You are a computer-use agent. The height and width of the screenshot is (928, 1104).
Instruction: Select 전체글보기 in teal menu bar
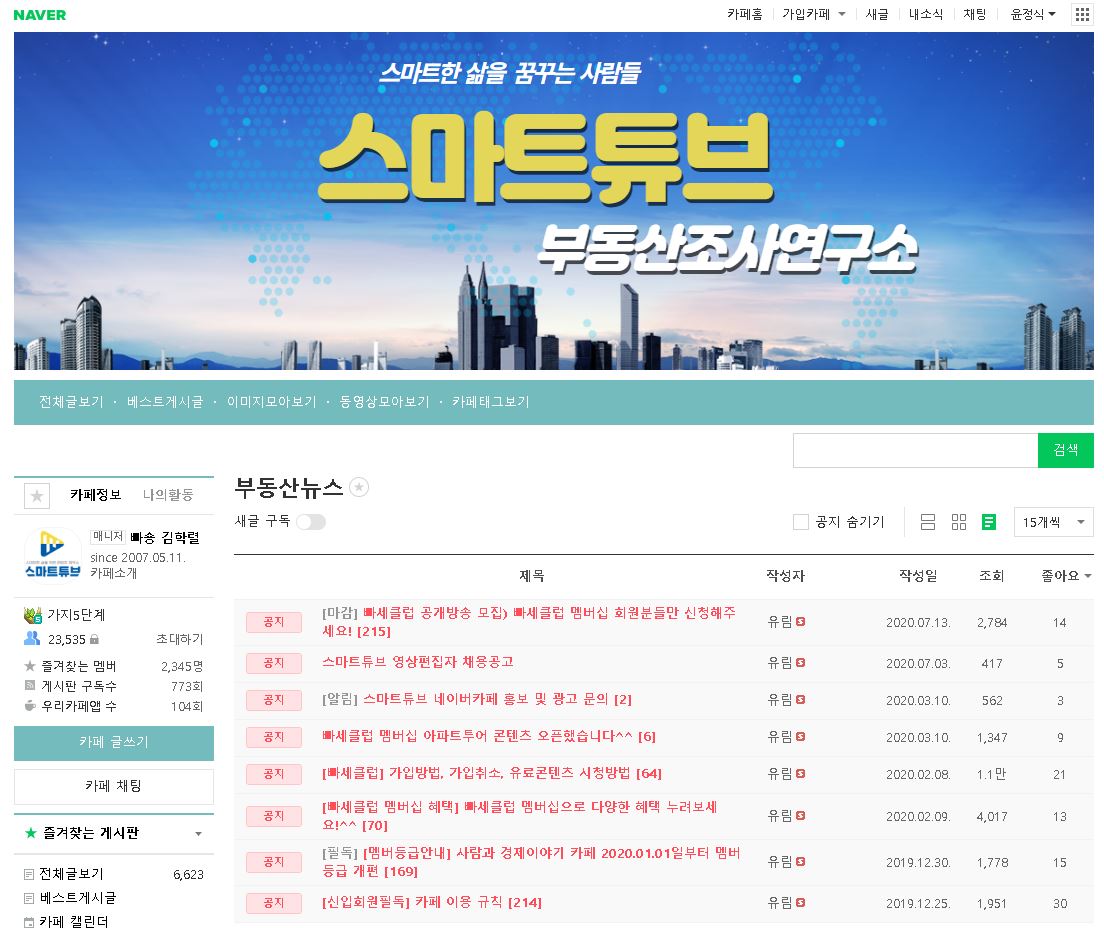click(71, 402)
